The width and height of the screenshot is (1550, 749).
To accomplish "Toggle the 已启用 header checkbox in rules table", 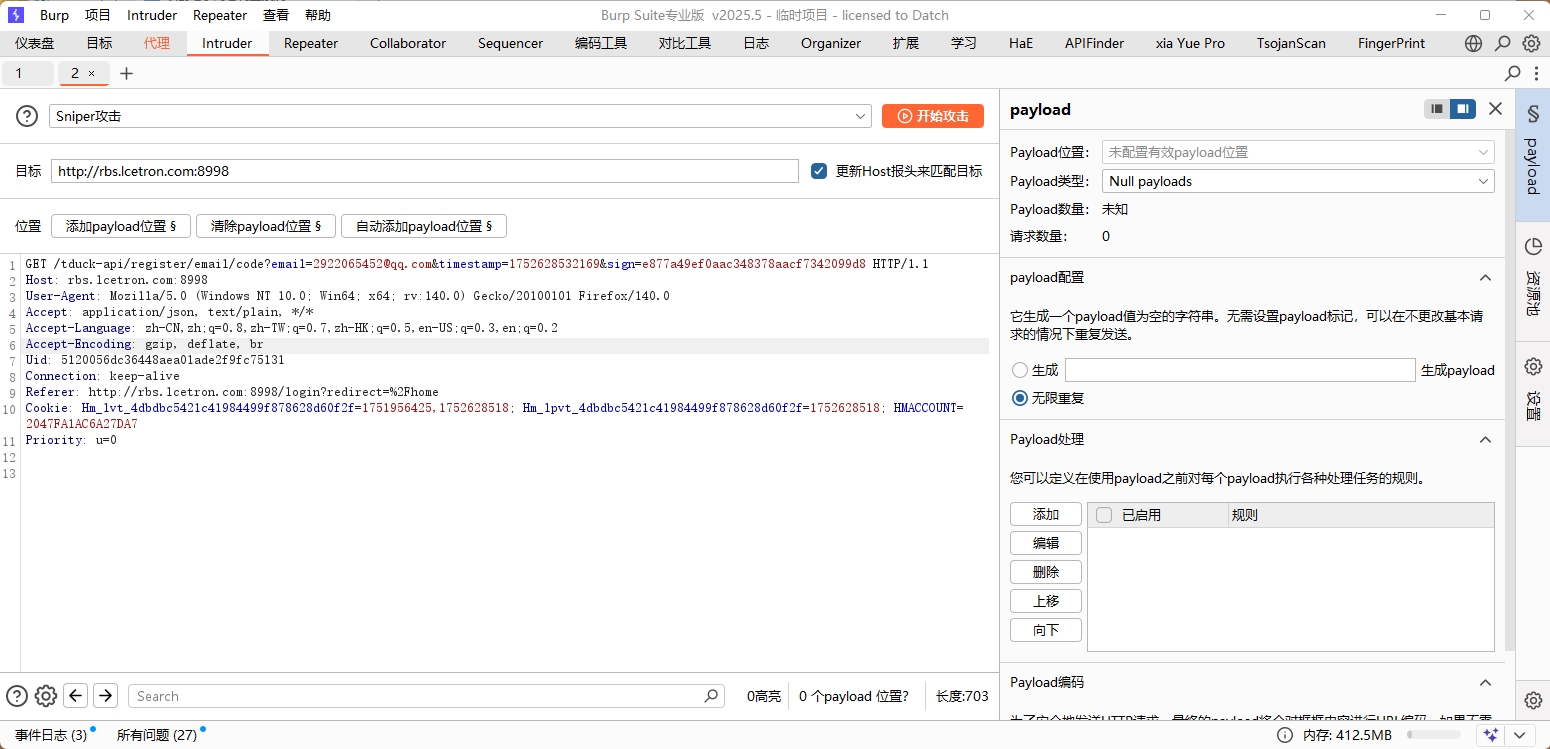I will point(1104,515).
